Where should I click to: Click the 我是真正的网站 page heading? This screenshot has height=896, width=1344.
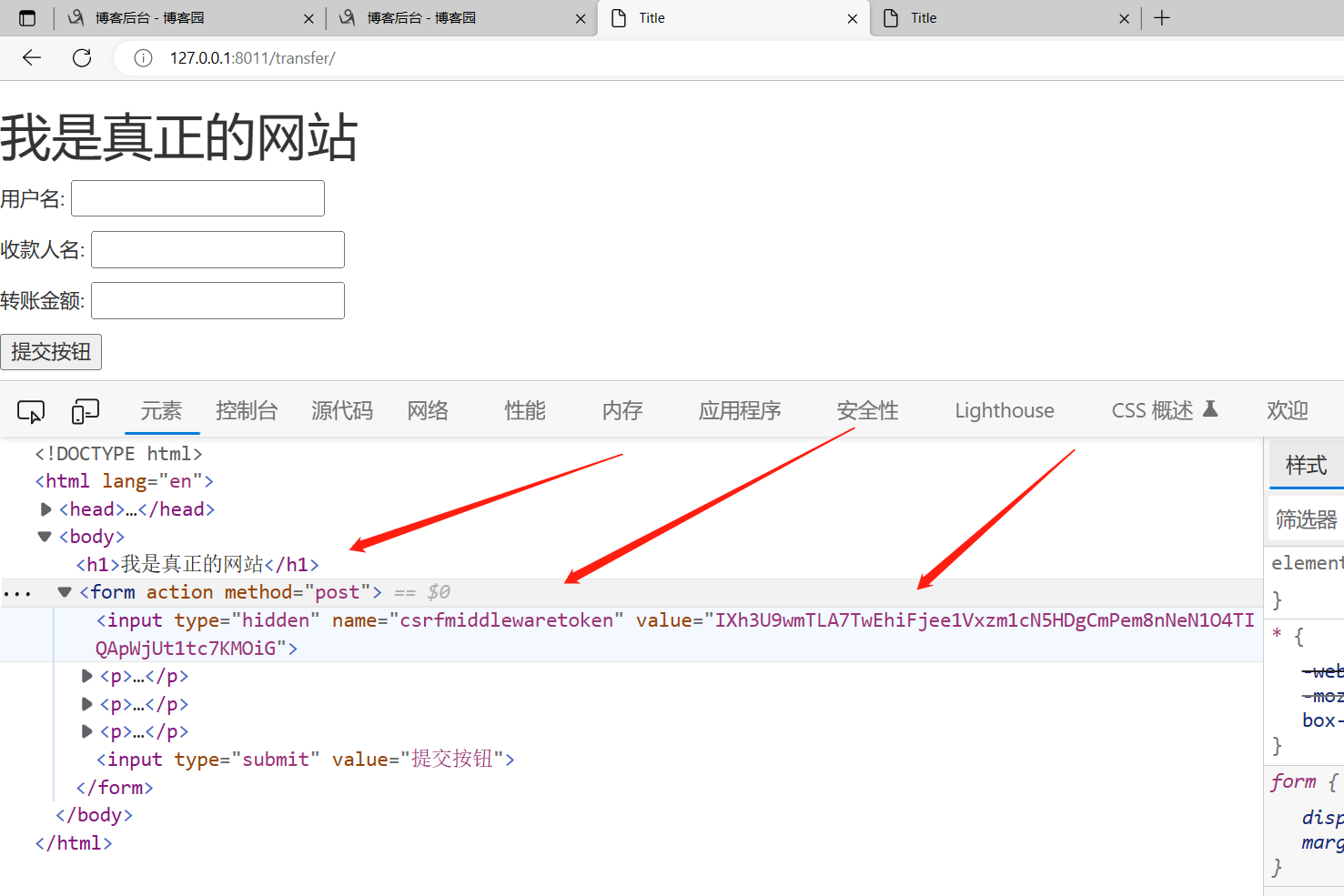(179, 137)
